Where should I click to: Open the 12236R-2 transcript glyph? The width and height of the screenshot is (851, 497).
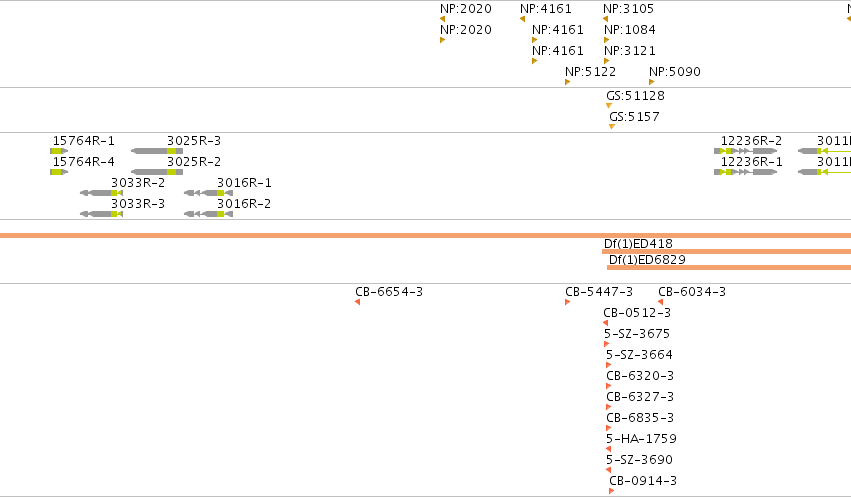pyautogui.click(x=746, y=151)
